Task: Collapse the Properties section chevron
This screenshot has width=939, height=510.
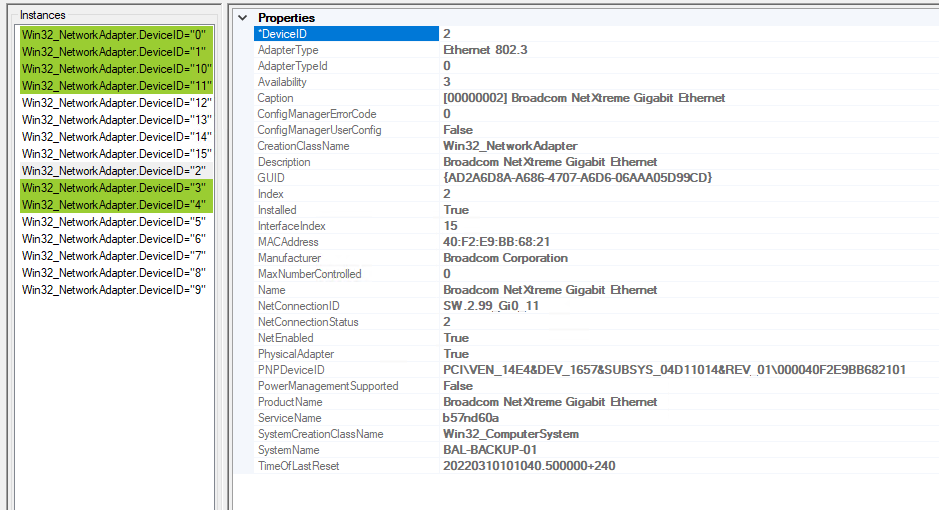Action: [x=243, y=18]
